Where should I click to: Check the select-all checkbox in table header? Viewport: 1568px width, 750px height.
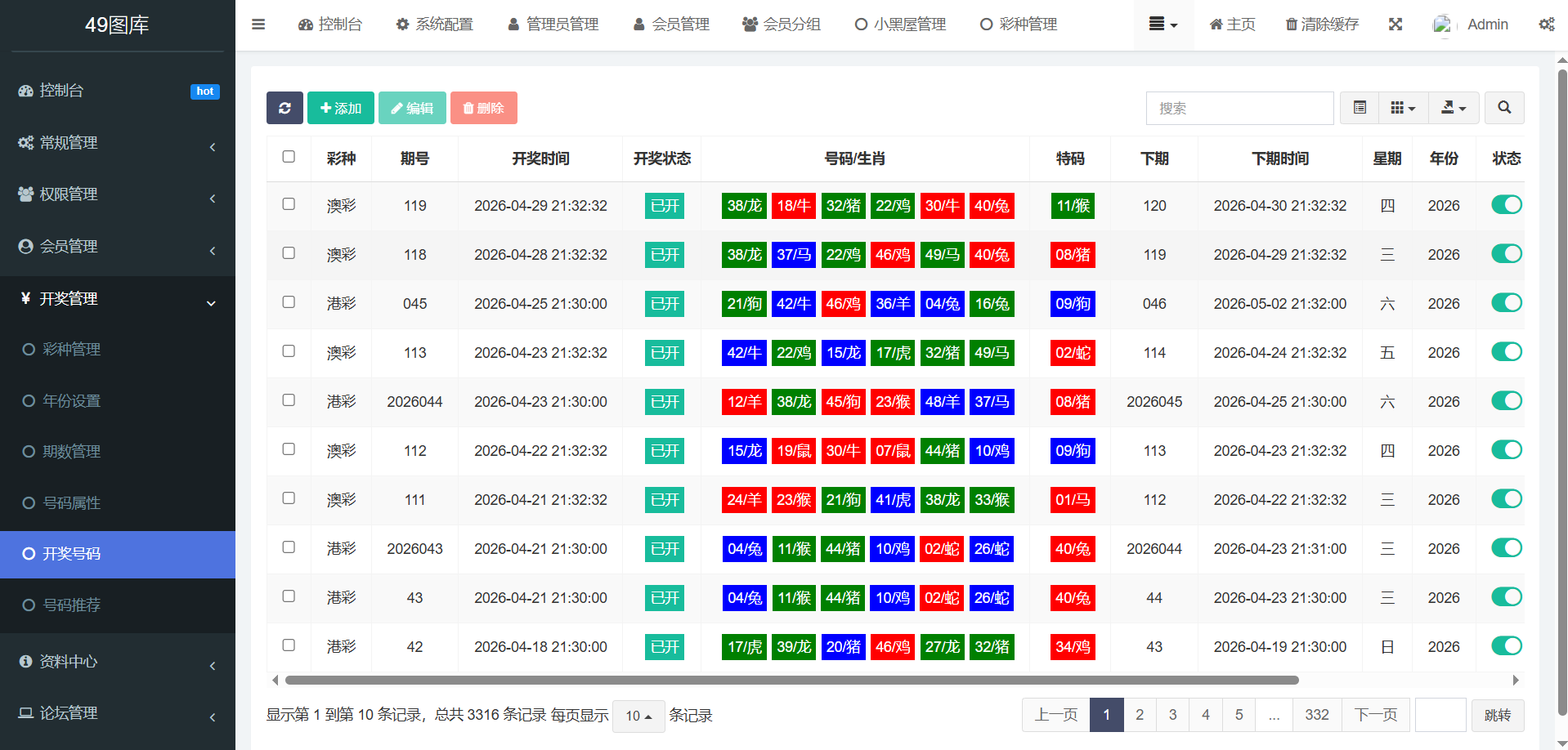click(x=289, y=157)
